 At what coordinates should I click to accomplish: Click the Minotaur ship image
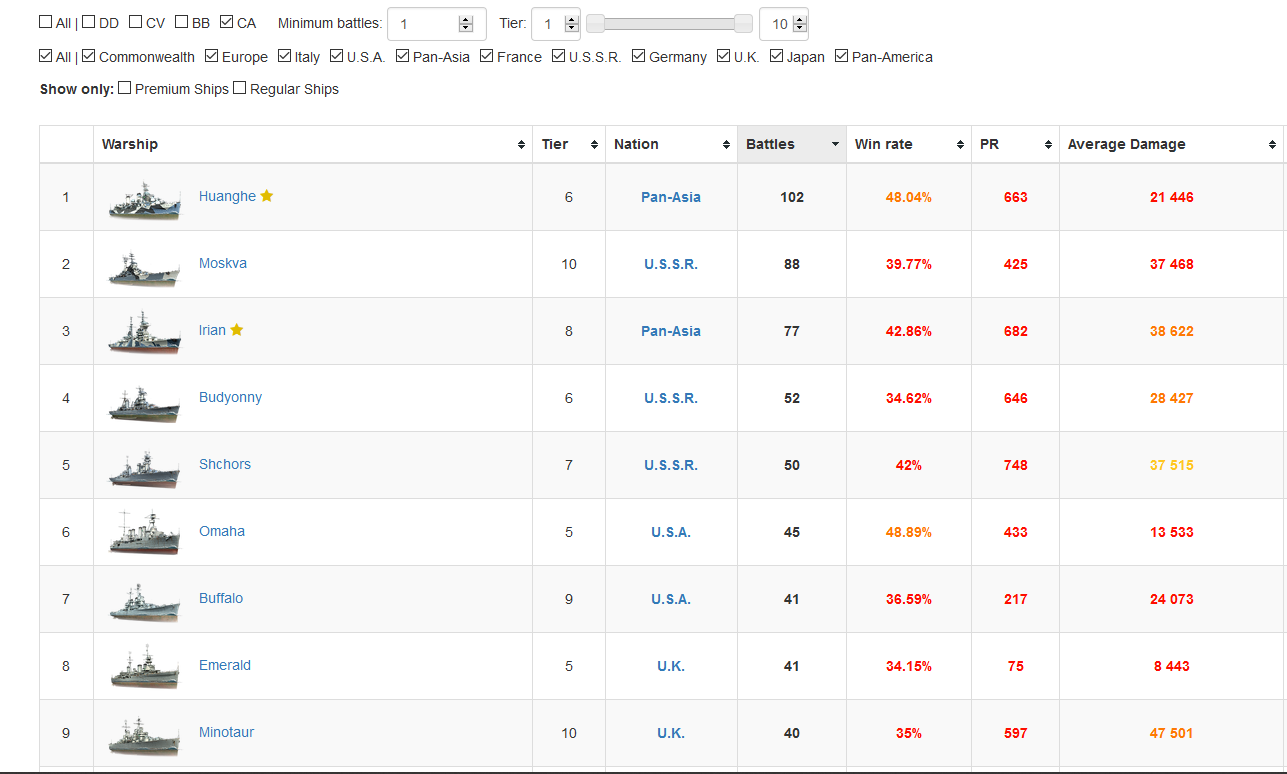click(x=145, y=735)
